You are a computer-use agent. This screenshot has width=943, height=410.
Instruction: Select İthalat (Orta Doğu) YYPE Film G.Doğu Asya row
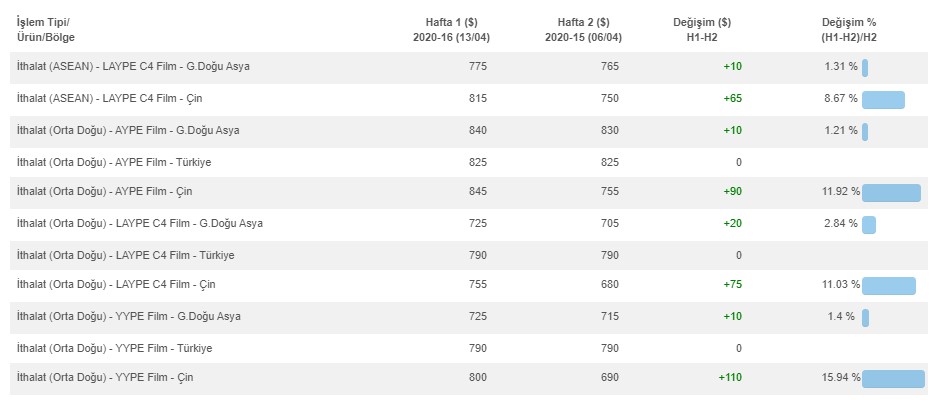[468, 317]
